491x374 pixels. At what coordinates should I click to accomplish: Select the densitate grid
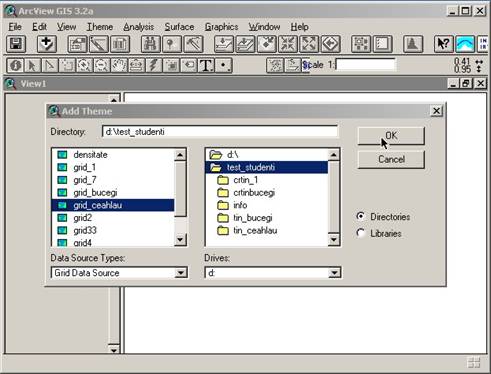point(113,155)
